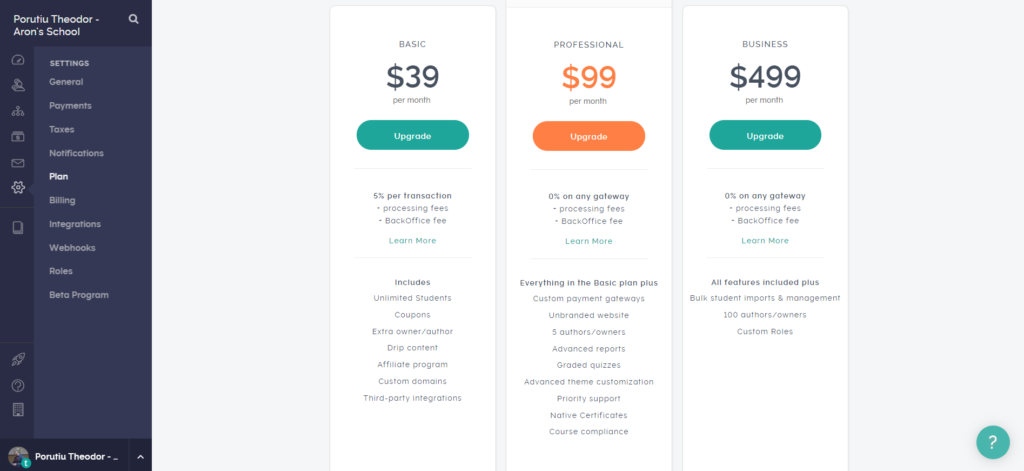This screenshot has width=1024, height=471.
Task: Click Learn More under Basic plan fees
Action: pos(413,240)
